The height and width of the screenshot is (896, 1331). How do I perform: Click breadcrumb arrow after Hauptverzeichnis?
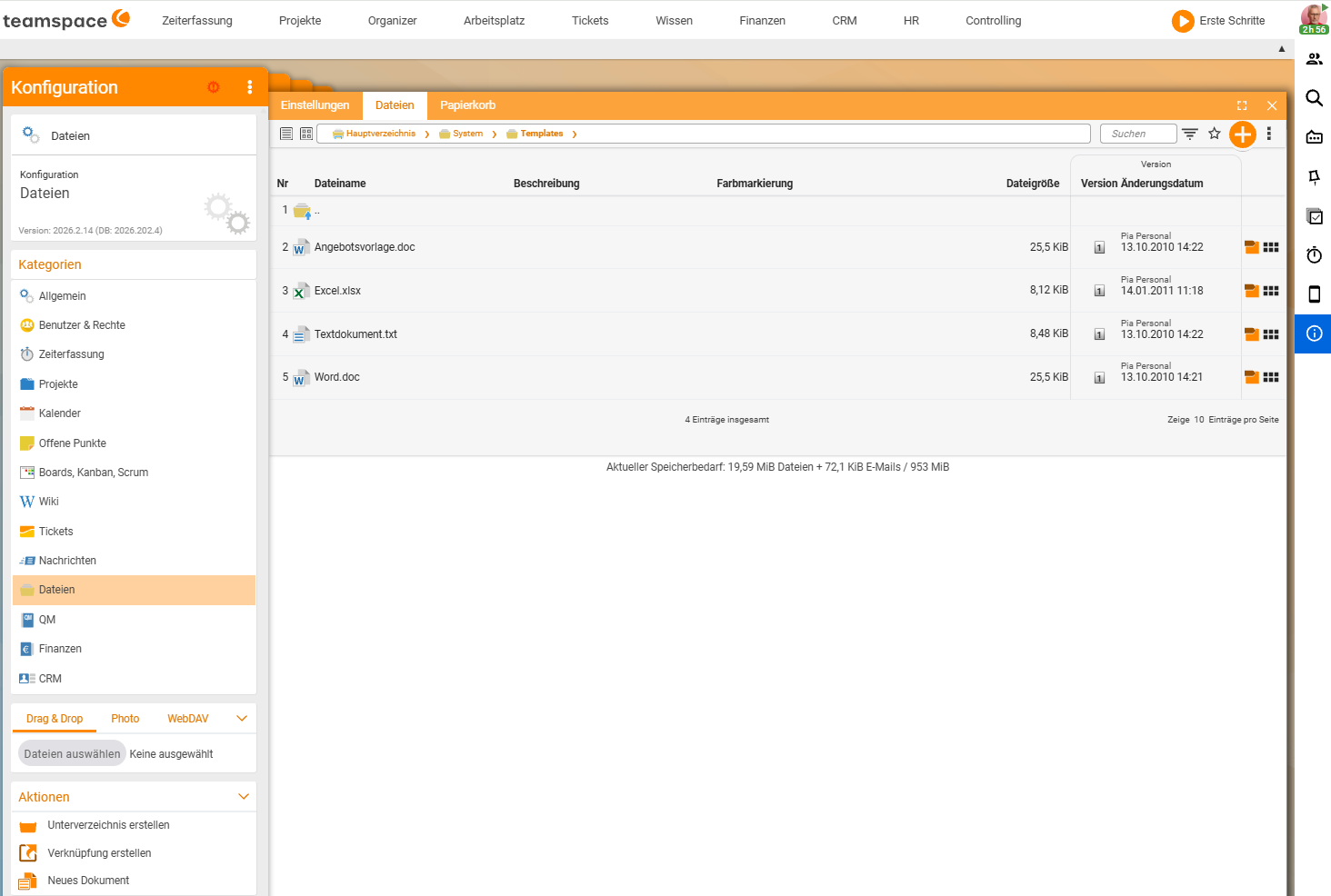426,134
